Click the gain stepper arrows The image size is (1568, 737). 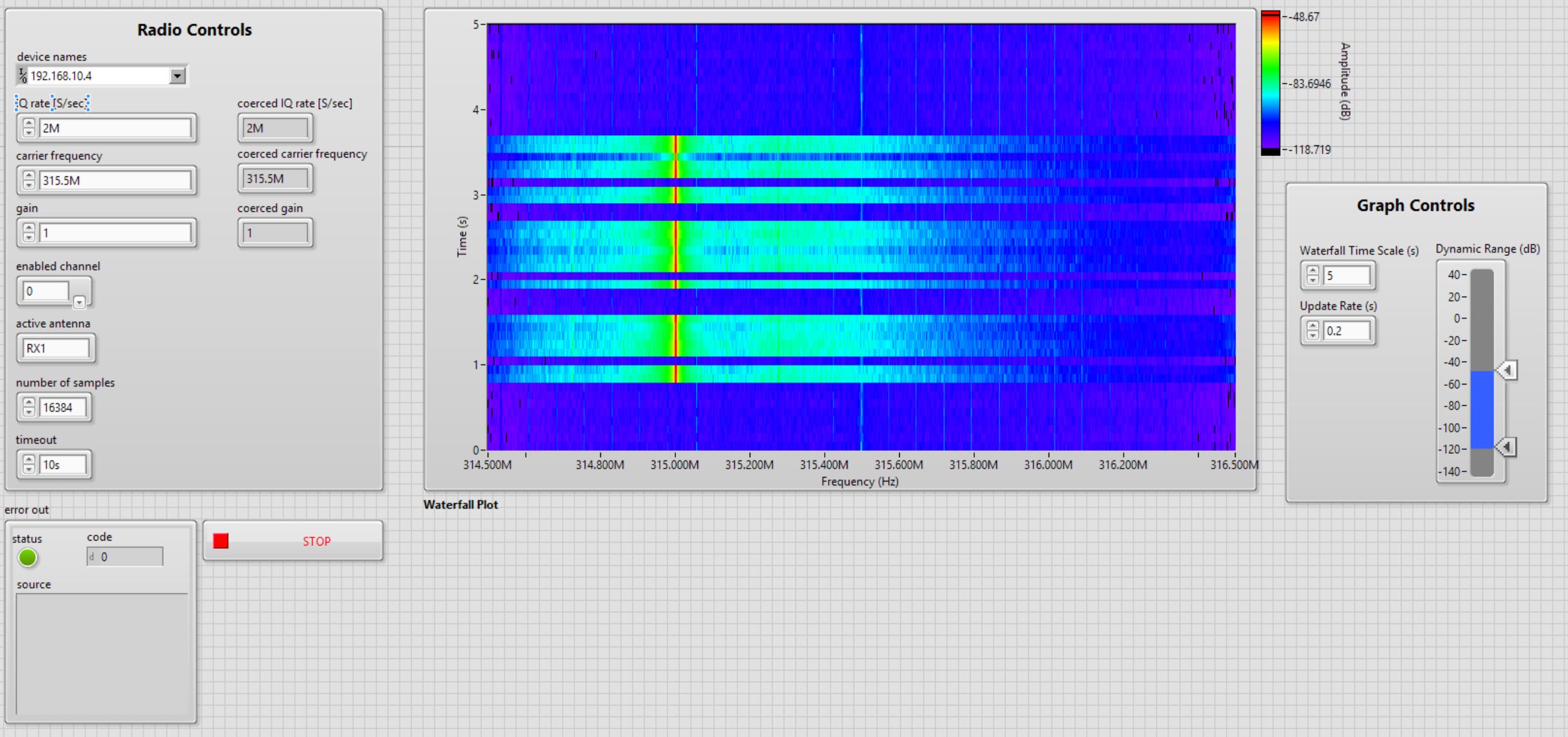[28, 233]
